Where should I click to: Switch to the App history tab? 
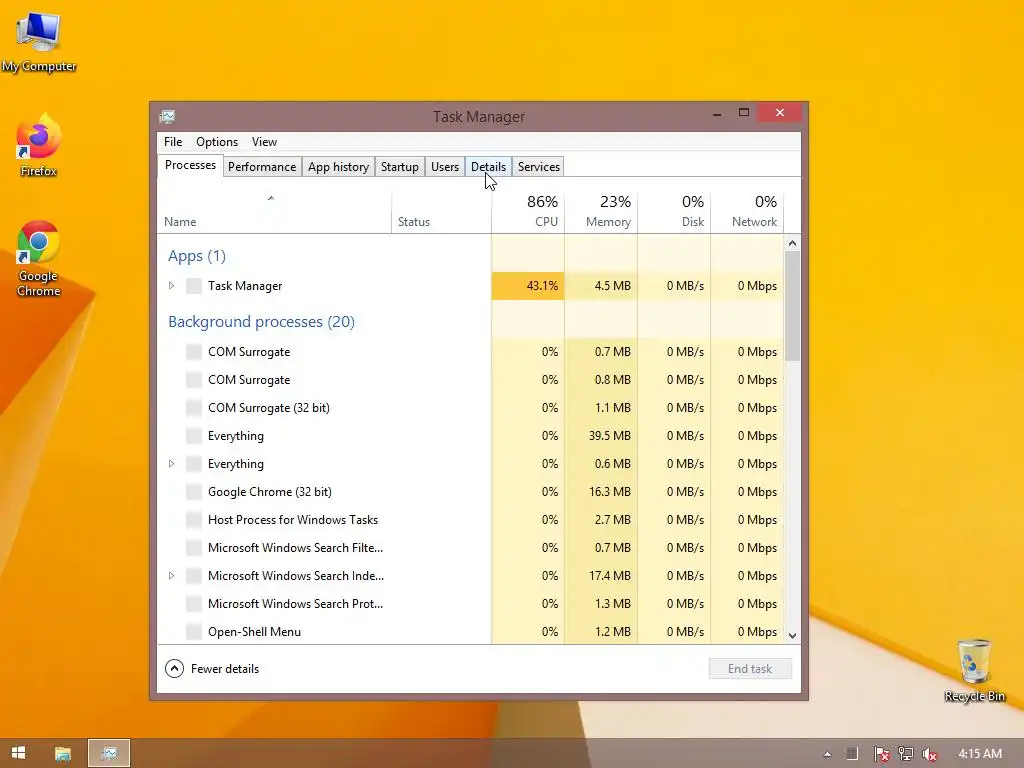pos(338,167)
